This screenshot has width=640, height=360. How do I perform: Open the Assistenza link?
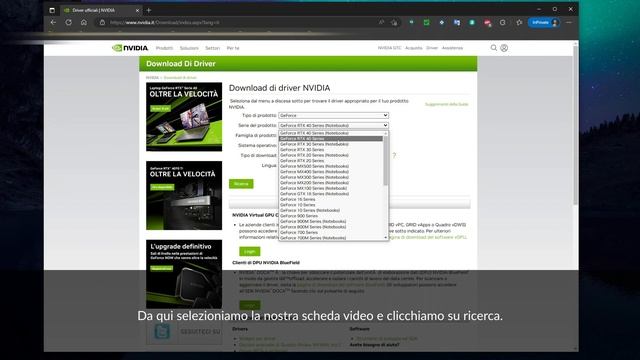coord(452,48)
